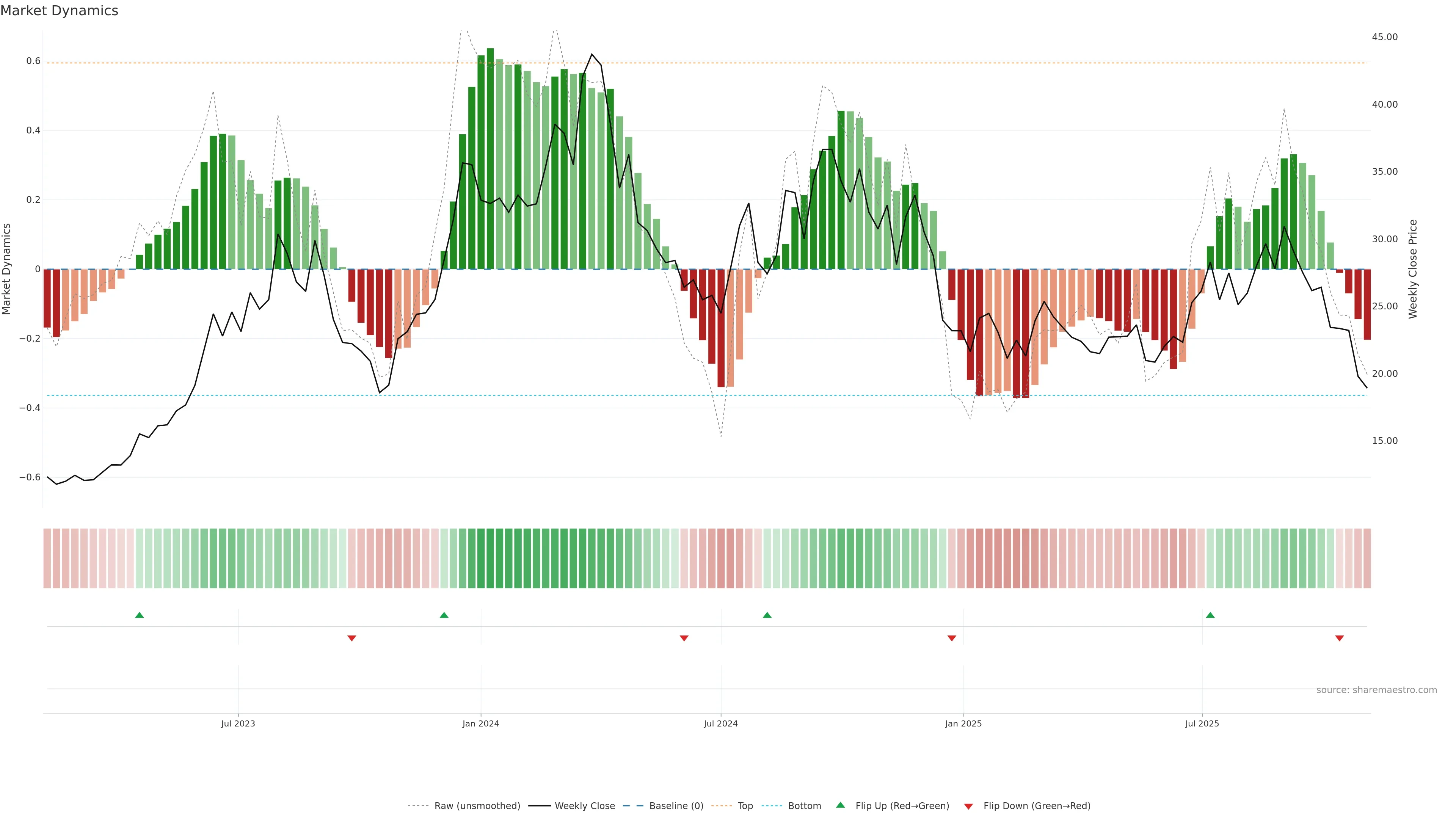Click the flip-up triangle before Jan 2024
1456x819 pixels.
pos(444,615)
